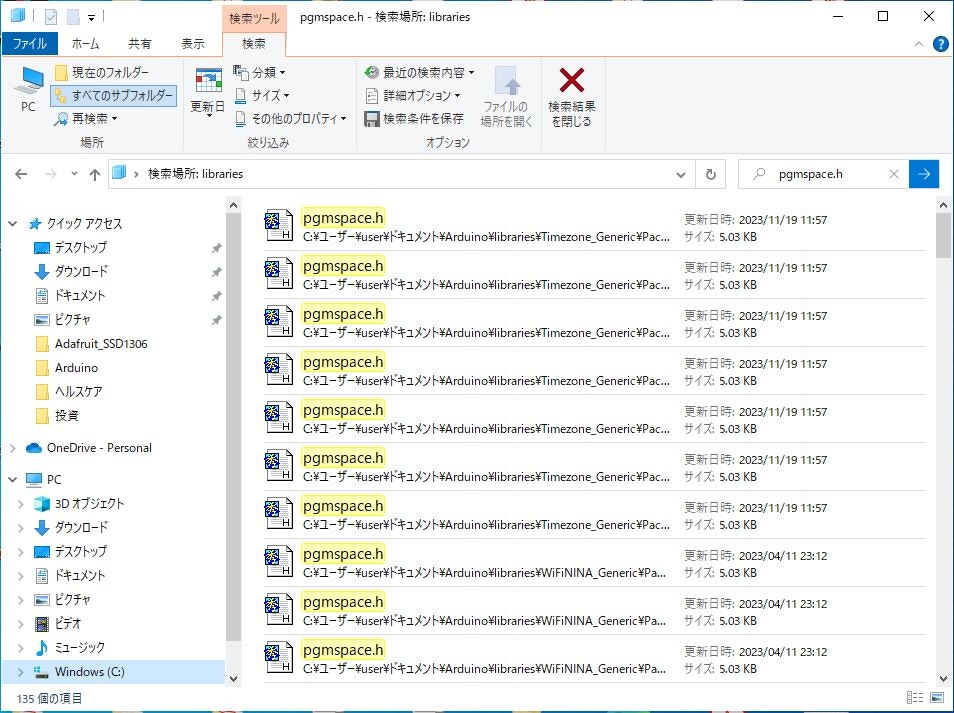The height and width of the screenshot is (713, 954).
Task: Switch to the 共有 ribbon tab
Action: [x=139, y=43]
